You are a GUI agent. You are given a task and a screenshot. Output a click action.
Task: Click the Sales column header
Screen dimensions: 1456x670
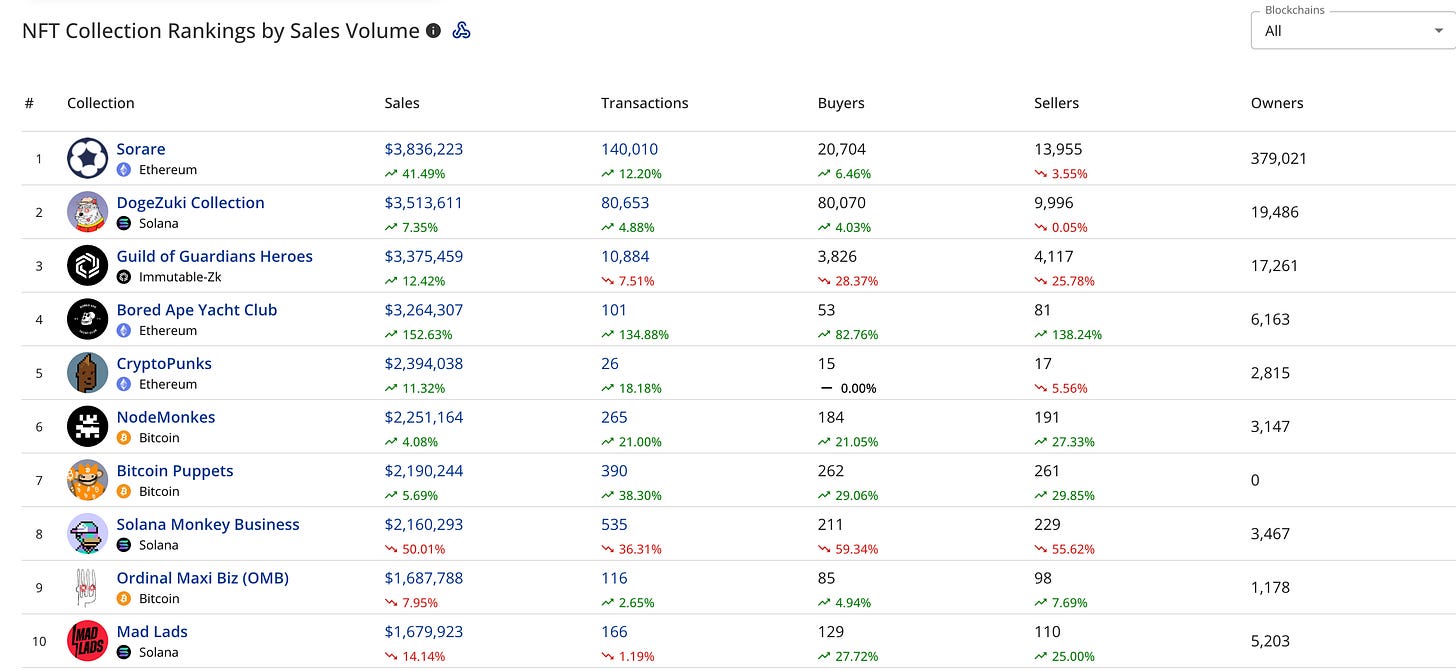[402, 103]
